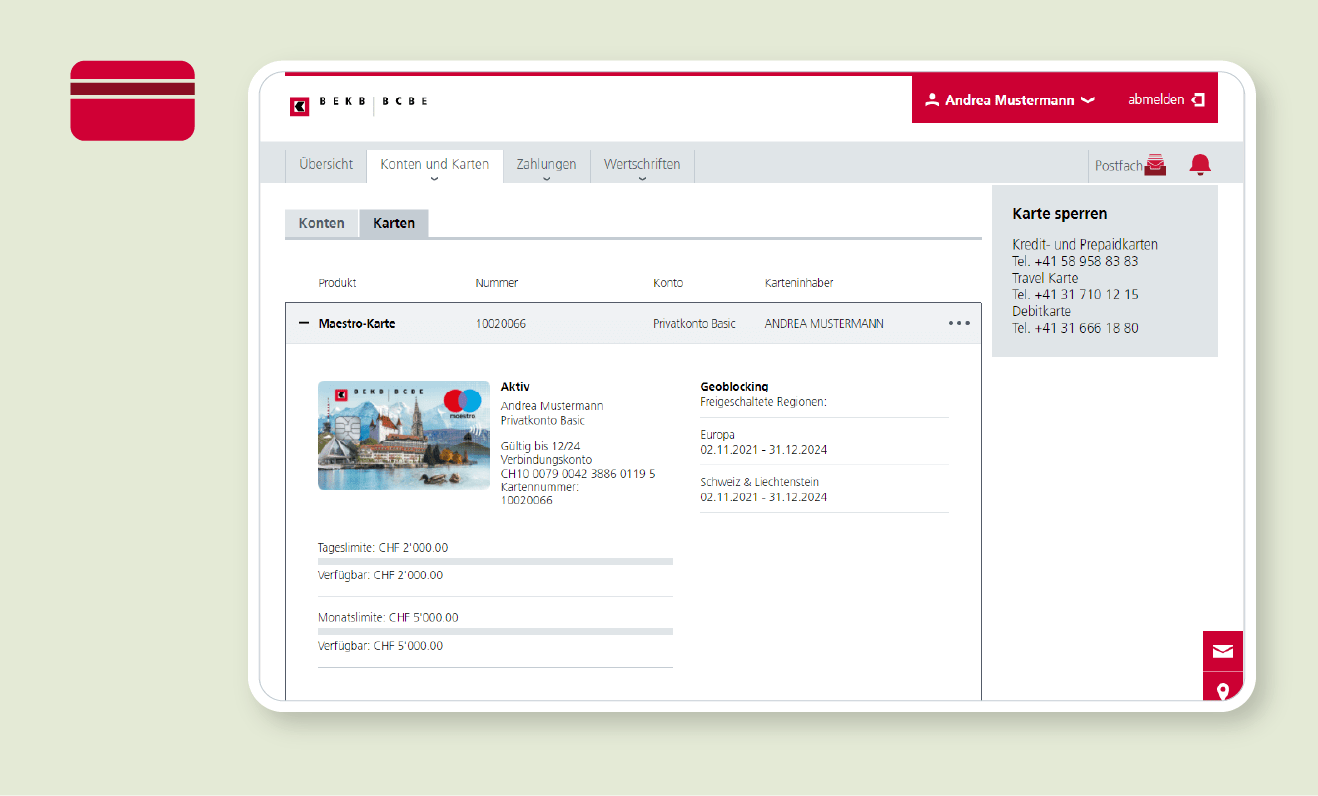
Task: Click the Monatslimite progress bar
Action: pyautogui.click(x=495, y=631)
